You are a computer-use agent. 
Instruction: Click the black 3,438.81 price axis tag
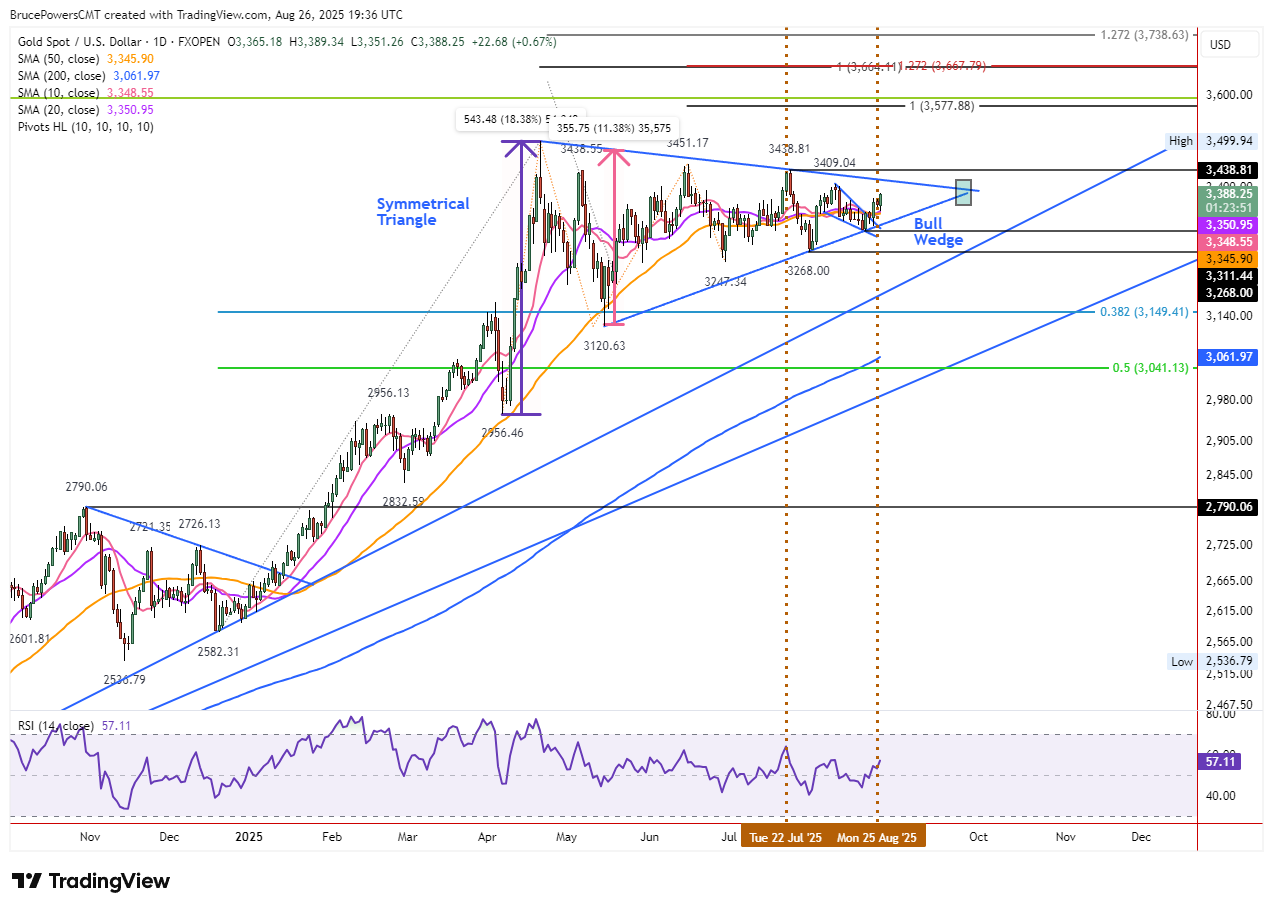tap(1229, 171)
